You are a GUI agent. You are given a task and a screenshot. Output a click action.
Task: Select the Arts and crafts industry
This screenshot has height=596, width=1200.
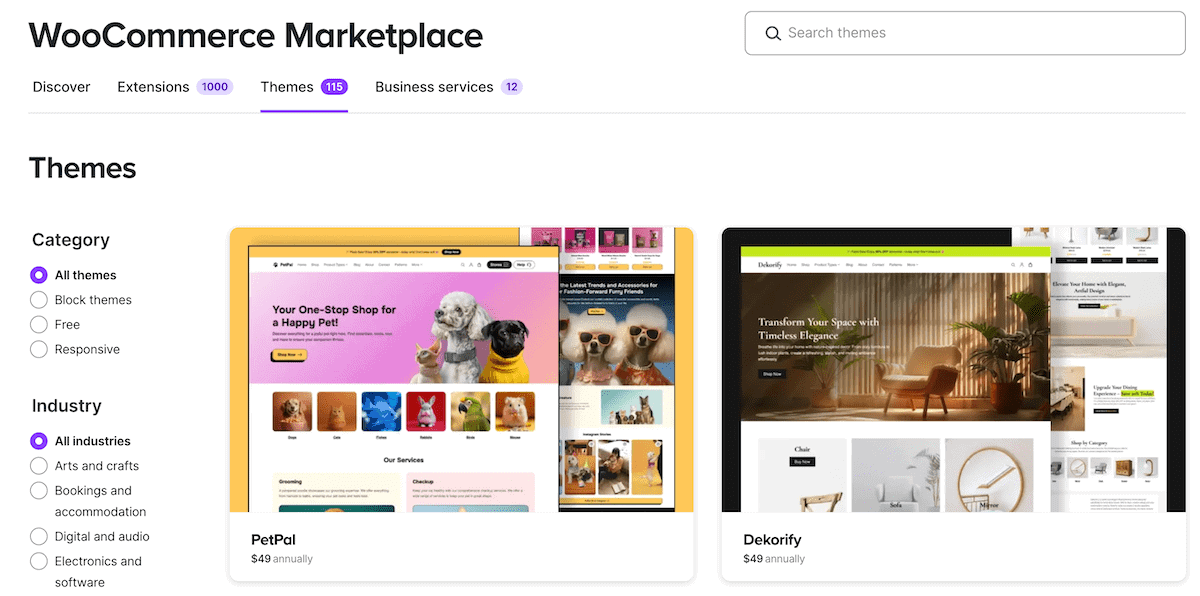38,465
